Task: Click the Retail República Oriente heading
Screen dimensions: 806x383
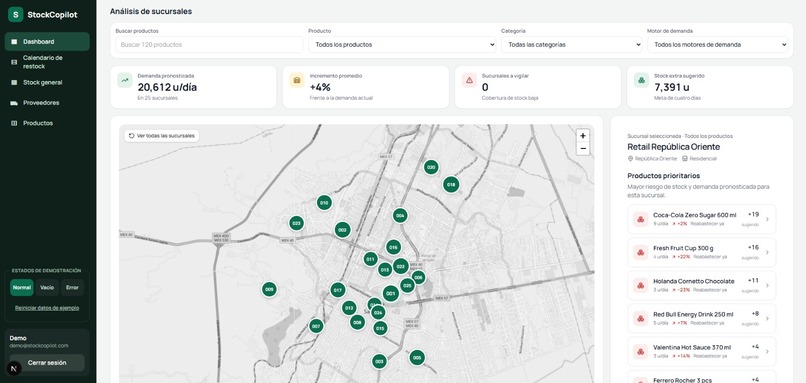Action: click(673, 147)
